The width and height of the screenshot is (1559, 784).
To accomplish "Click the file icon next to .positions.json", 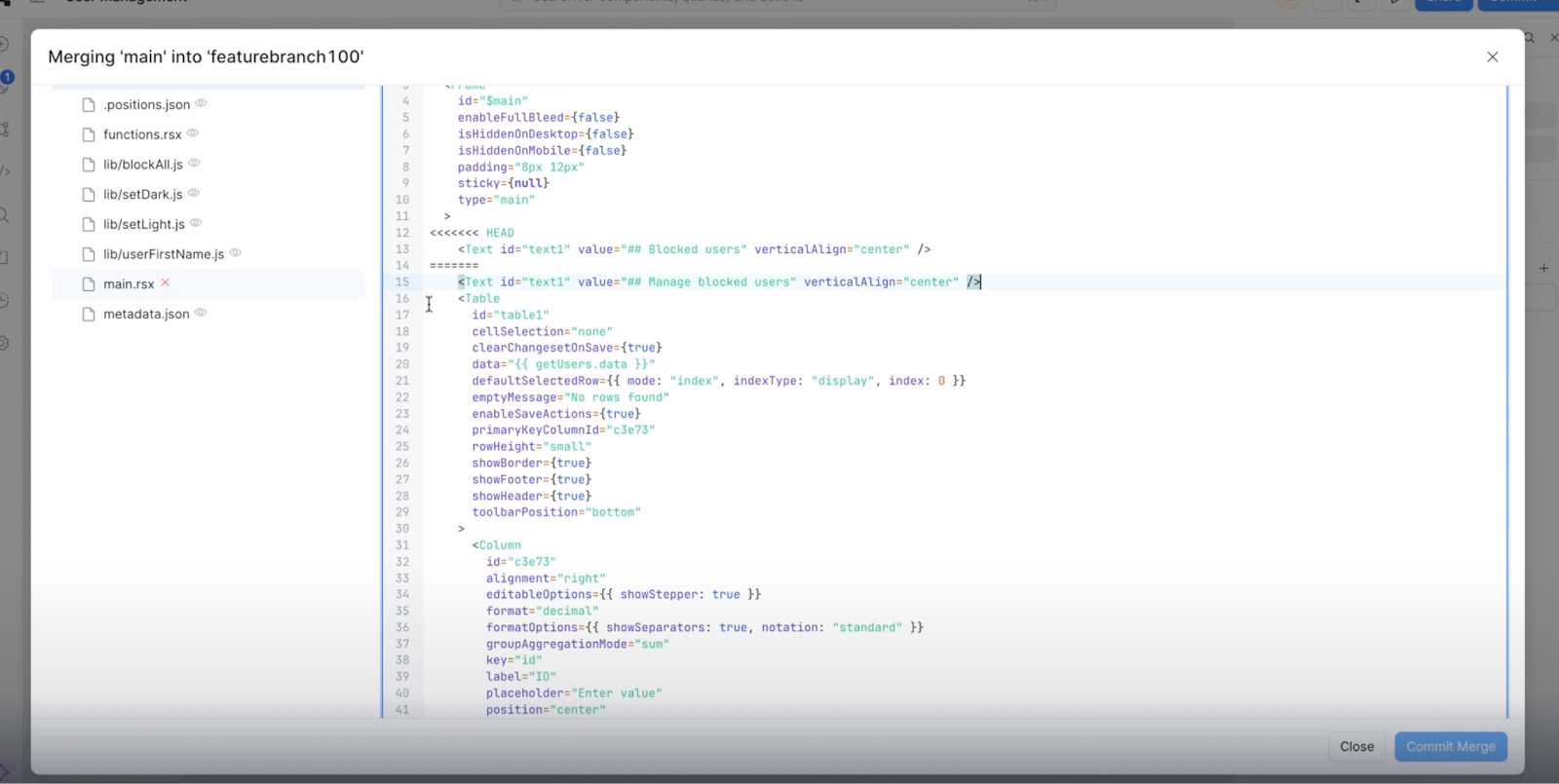I will tap(89, 104).
